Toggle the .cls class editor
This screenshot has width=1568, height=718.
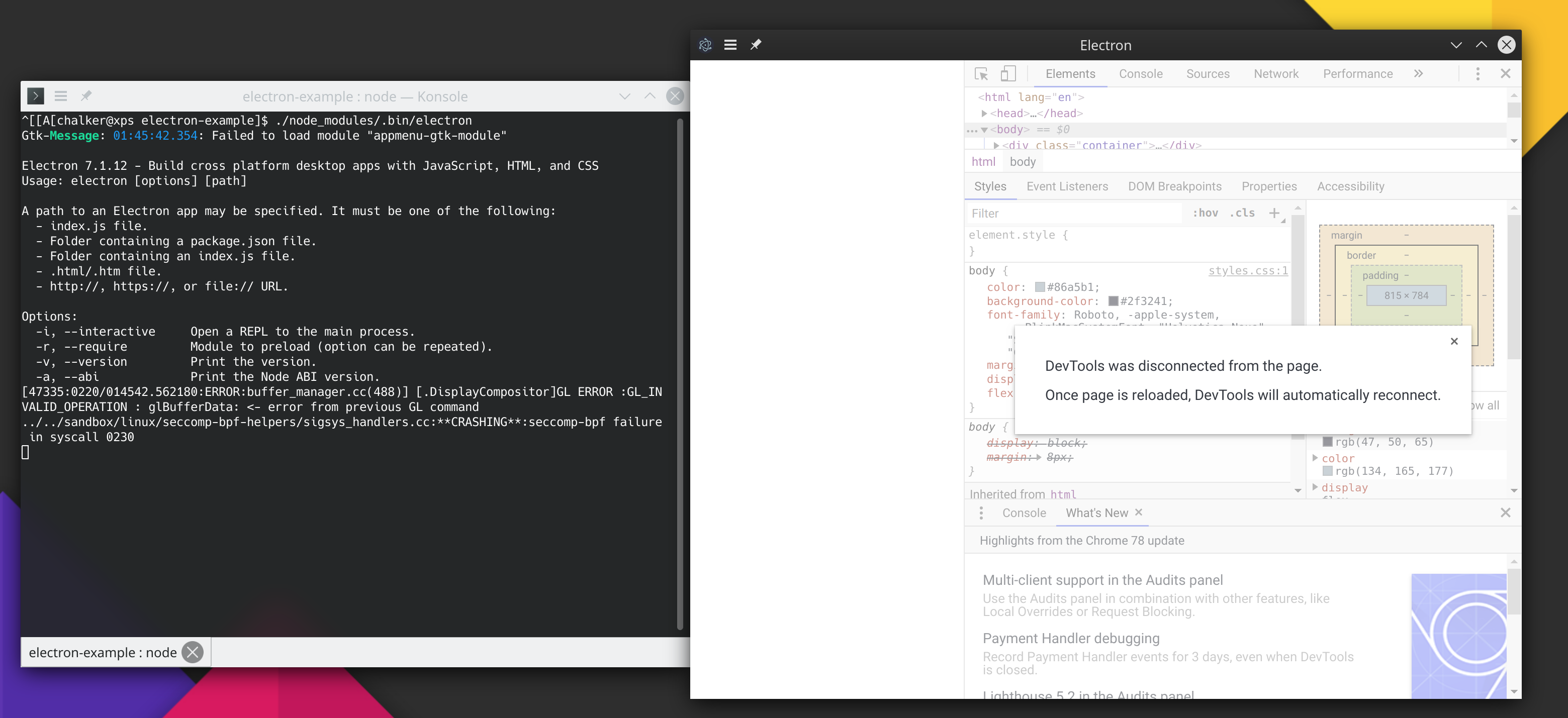pos(1242,213)
